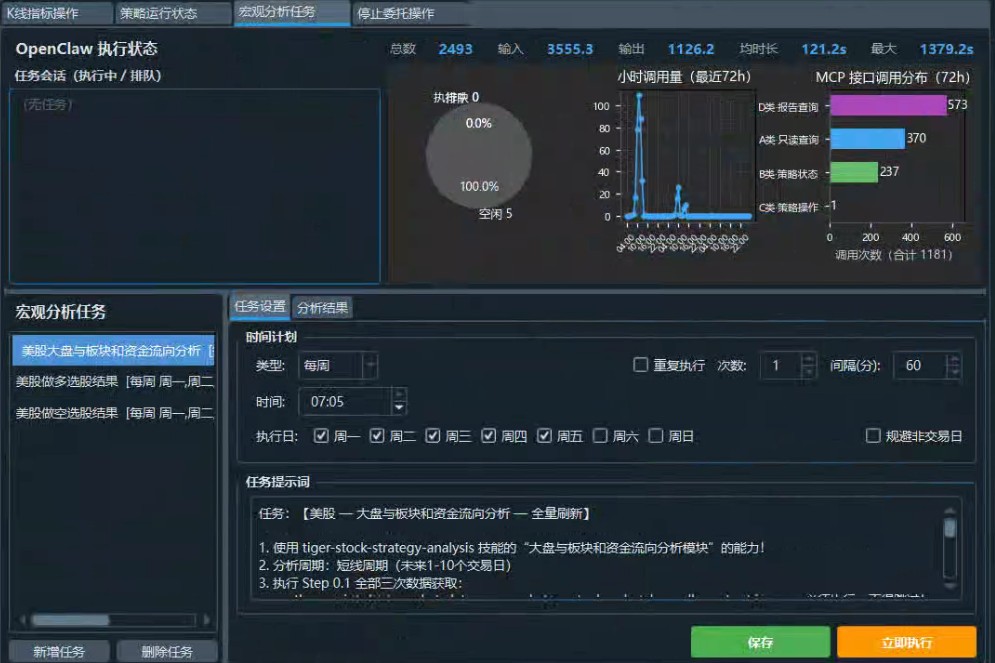Click the gray 空闲 pie chart
The height and width of the screenshot is (663, 995).
(x=478, y=156)
